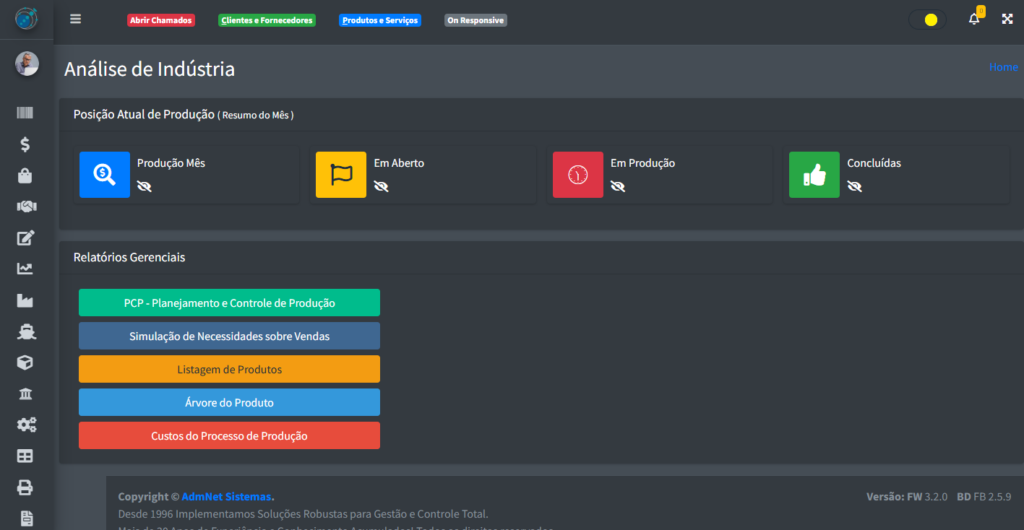Open PCP - Planejamento e Controle de Produção
Viewport: 1024px width, 530px height.
click(229, 302)
